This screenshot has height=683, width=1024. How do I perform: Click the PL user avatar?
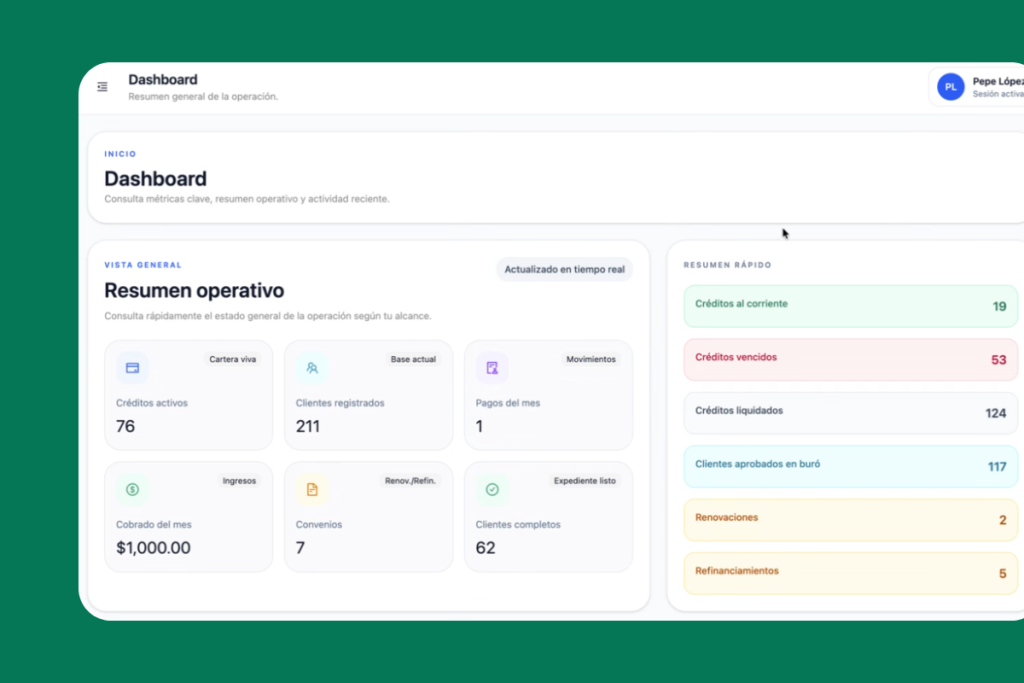pos(950,87)
